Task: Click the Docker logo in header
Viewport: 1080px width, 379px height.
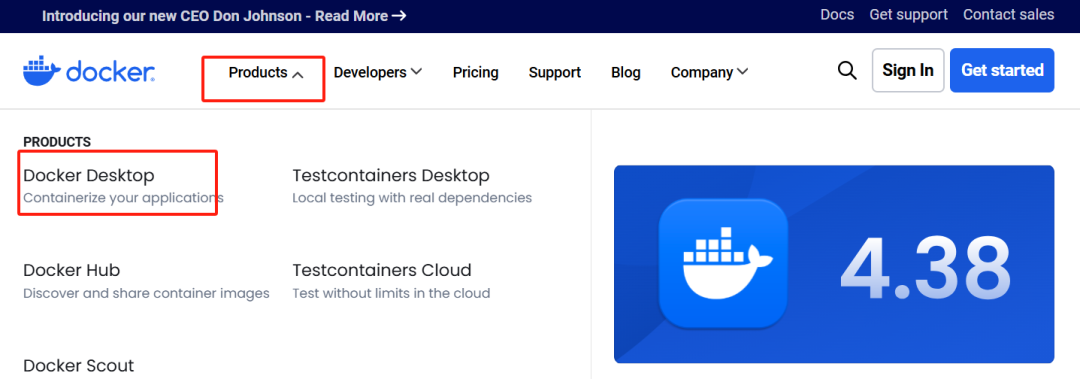Action: 89,72
